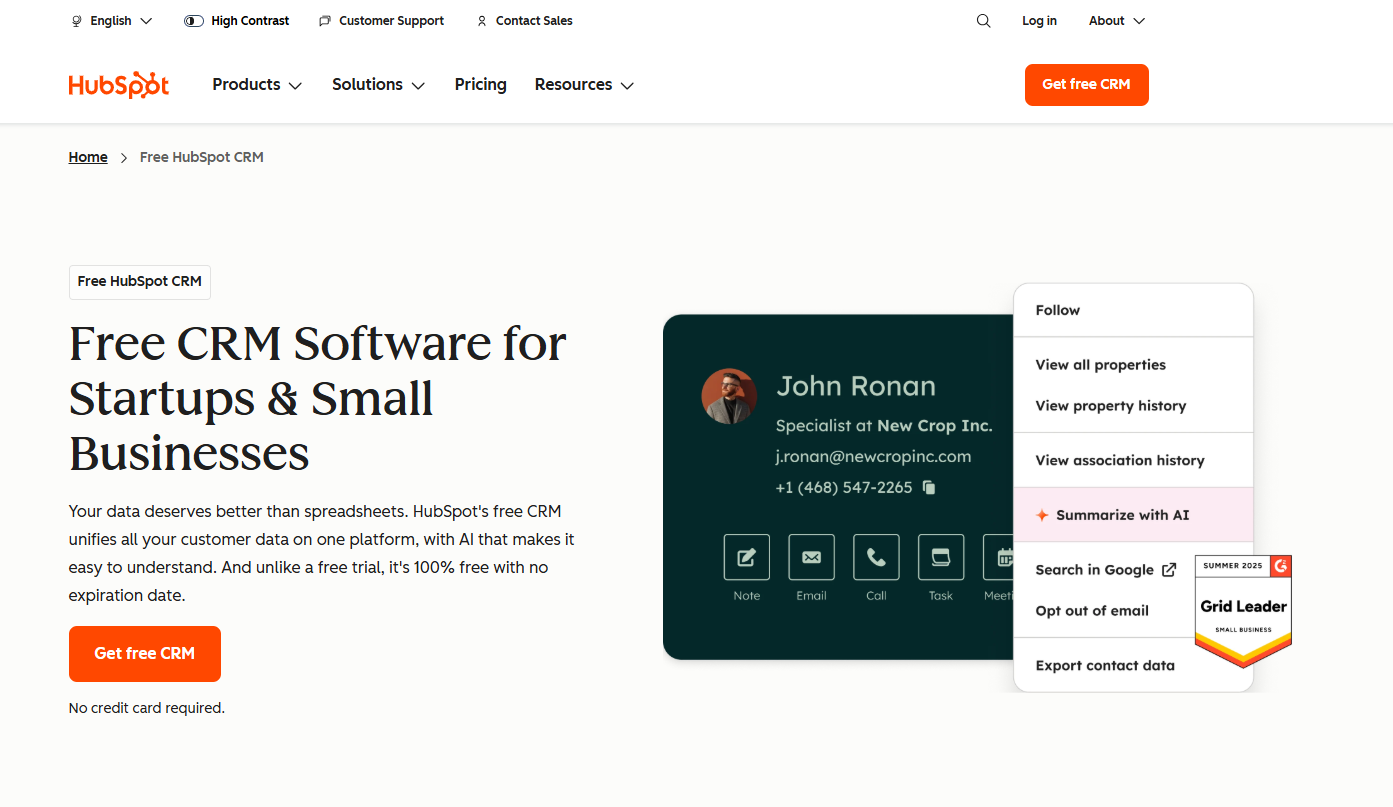Open the search magnifier icon
This screenshot has height=807, width=1393.
[x=983, y=21]
